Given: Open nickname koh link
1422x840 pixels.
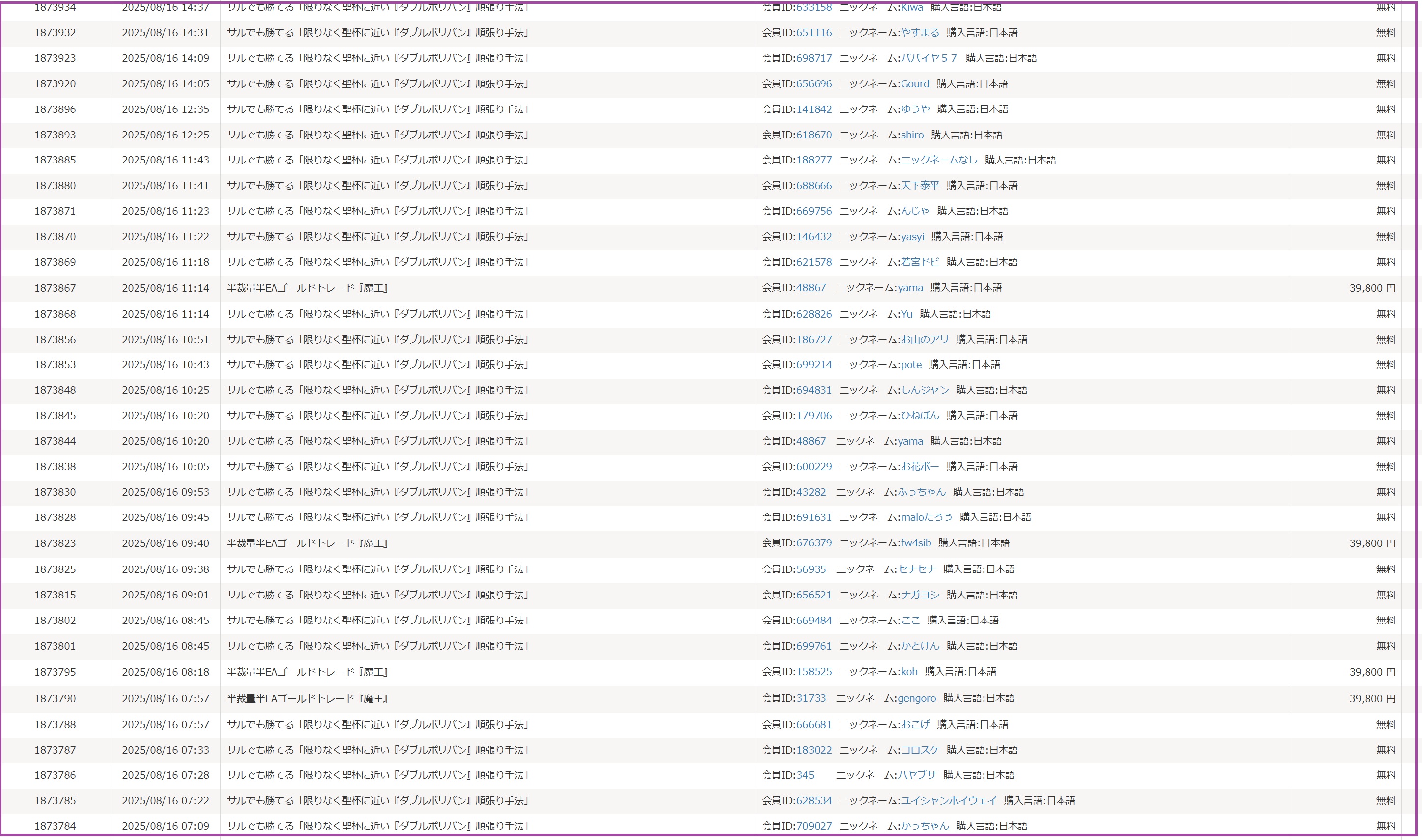Looking at the screenshot, I should pos(909,671).
